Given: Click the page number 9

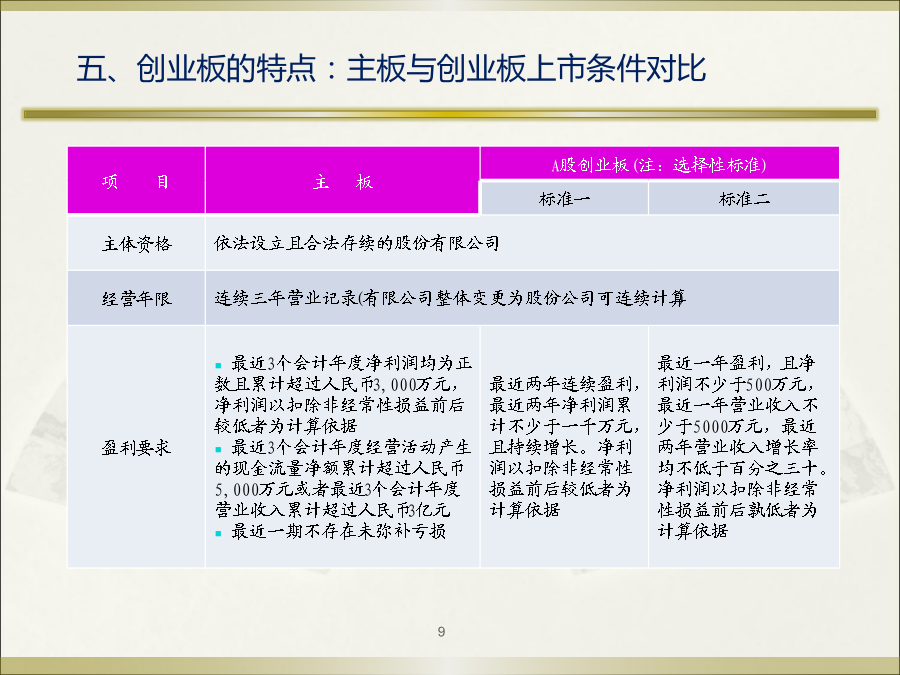Looking at the screenshot, I should [x=441, y=632].
